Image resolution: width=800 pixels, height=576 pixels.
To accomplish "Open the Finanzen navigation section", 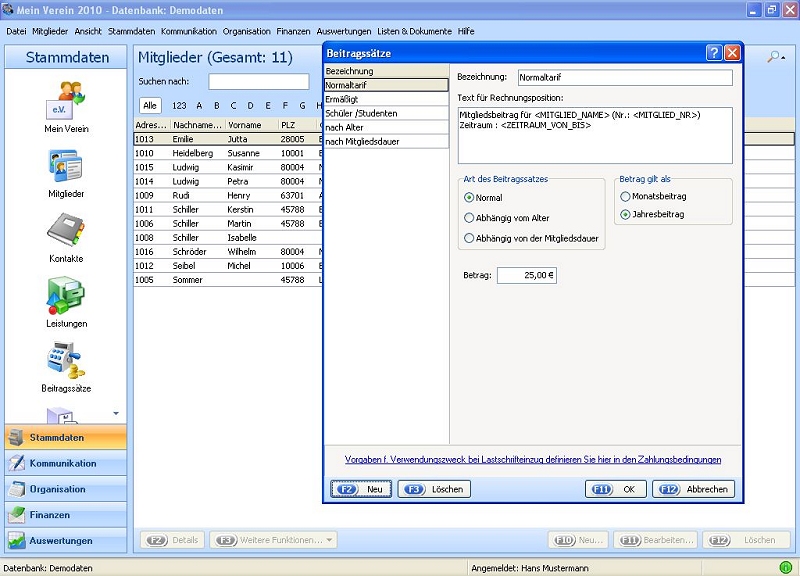I will [x=65, y=515].
